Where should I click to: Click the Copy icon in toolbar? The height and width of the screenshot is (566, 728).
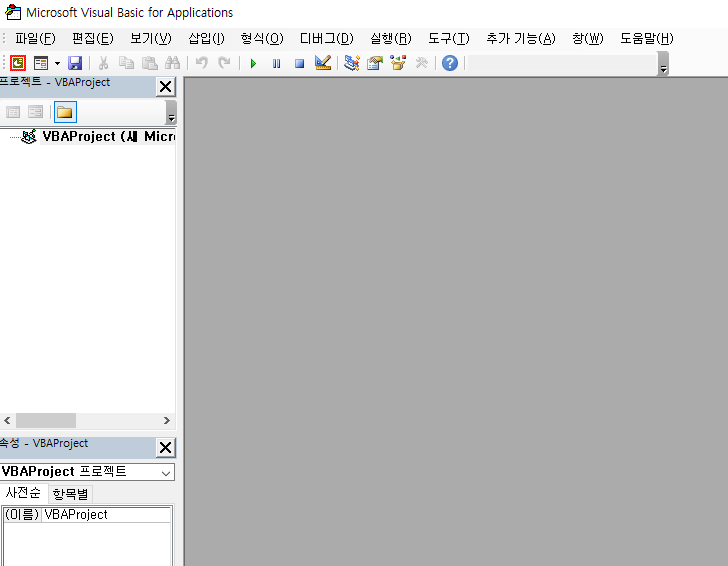pyautogui.click(x=126, y=63)
